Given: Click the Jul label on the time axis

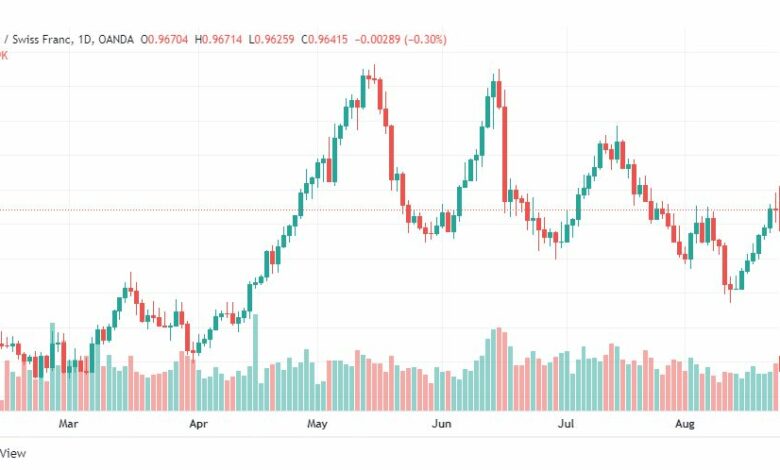Looking at the screenshot, I should pyautogui.click(x=566, y=424).
